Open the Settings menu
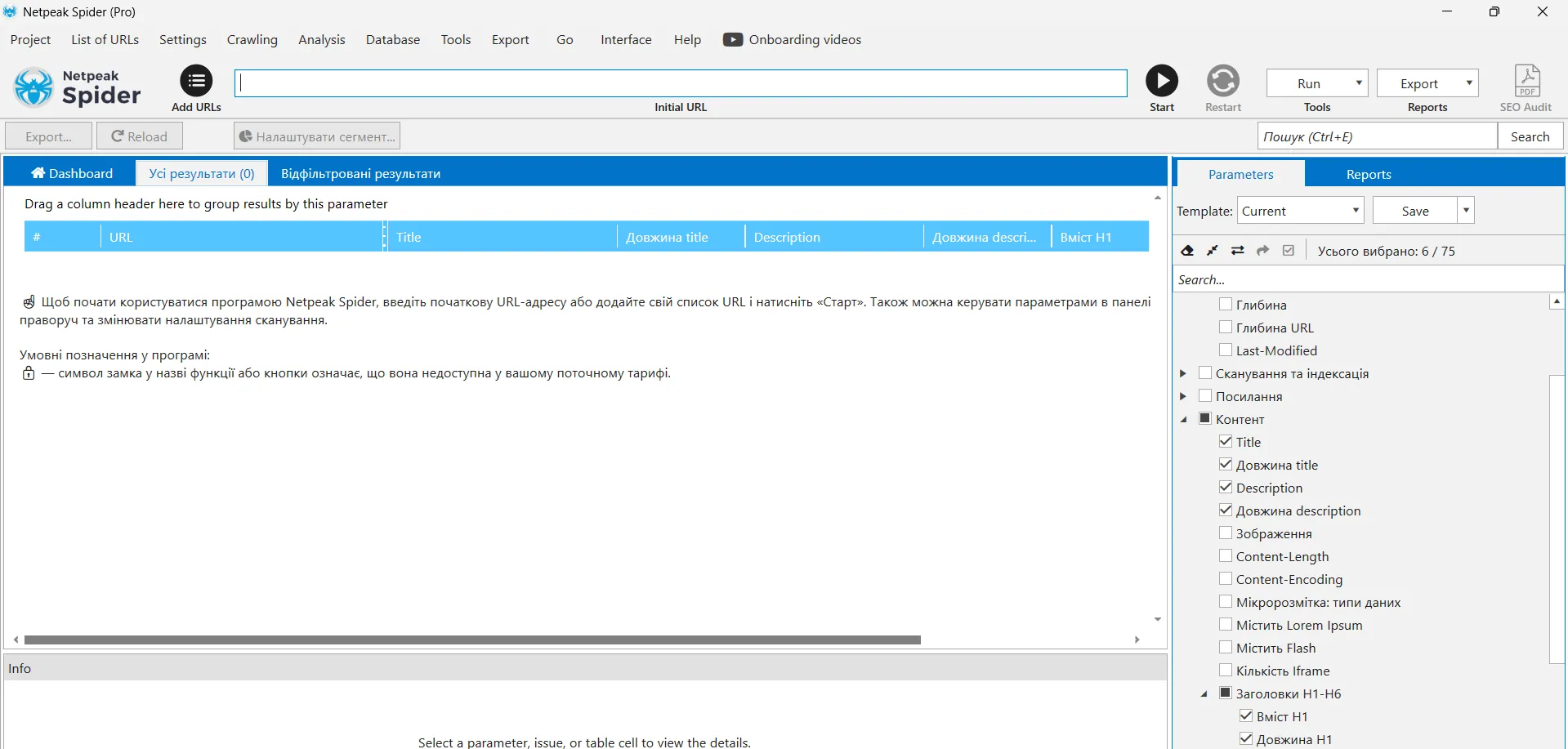 click(183, 39)
